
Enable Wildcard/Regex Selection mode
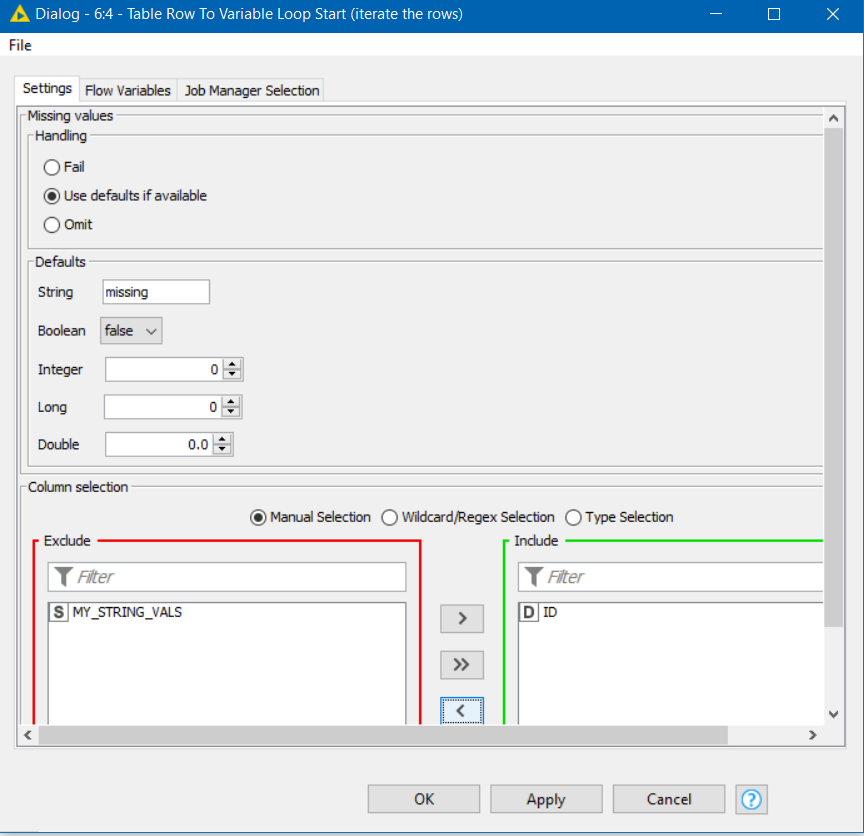(390, 518)
